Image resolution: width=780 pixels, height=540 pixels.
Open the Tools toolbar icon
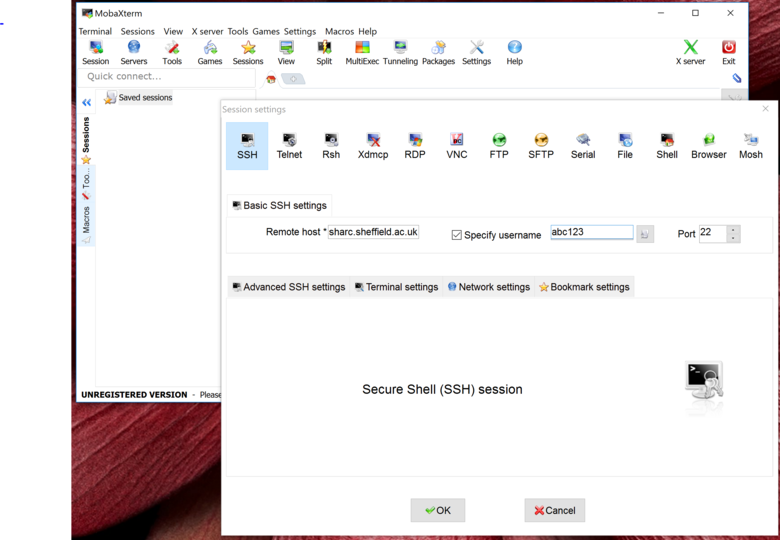[x=172, y=53]
